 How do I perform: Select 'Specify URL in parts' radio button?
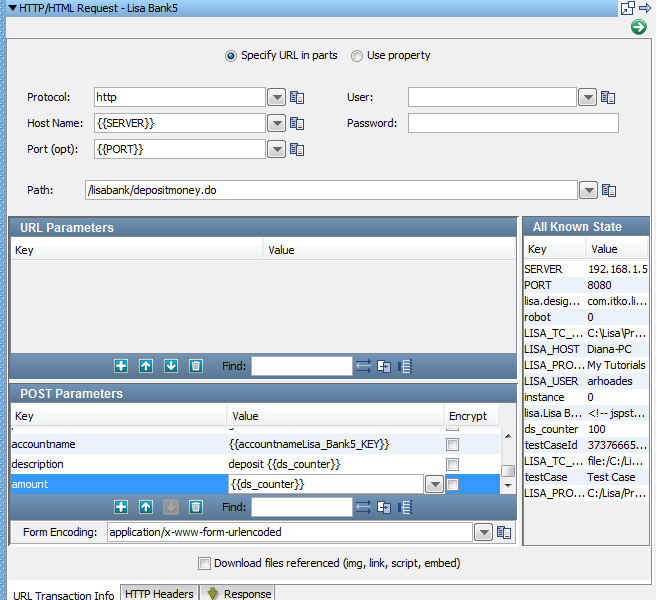click(x=231, y=56)
